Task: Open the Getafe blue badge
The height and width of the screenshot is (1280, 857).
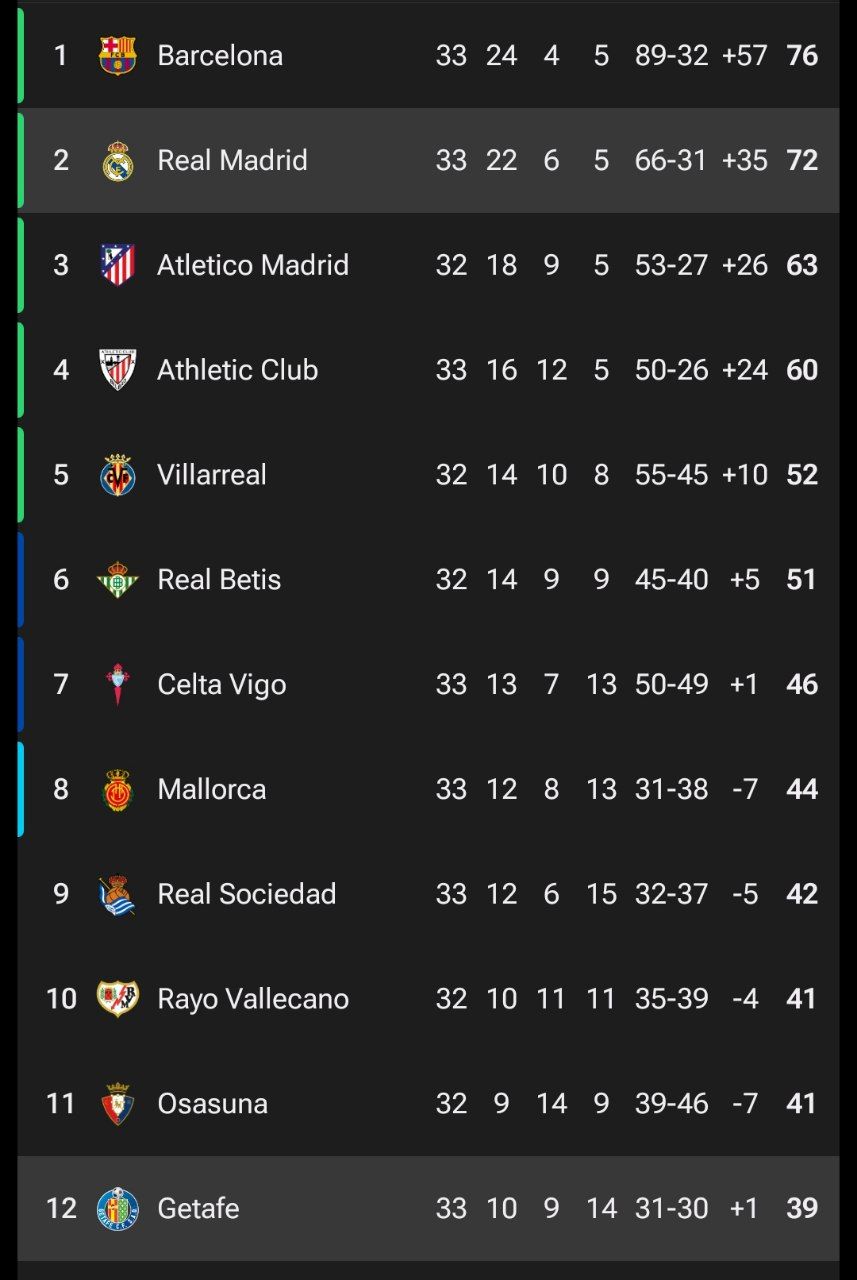Action: (x=118, y=1209)
